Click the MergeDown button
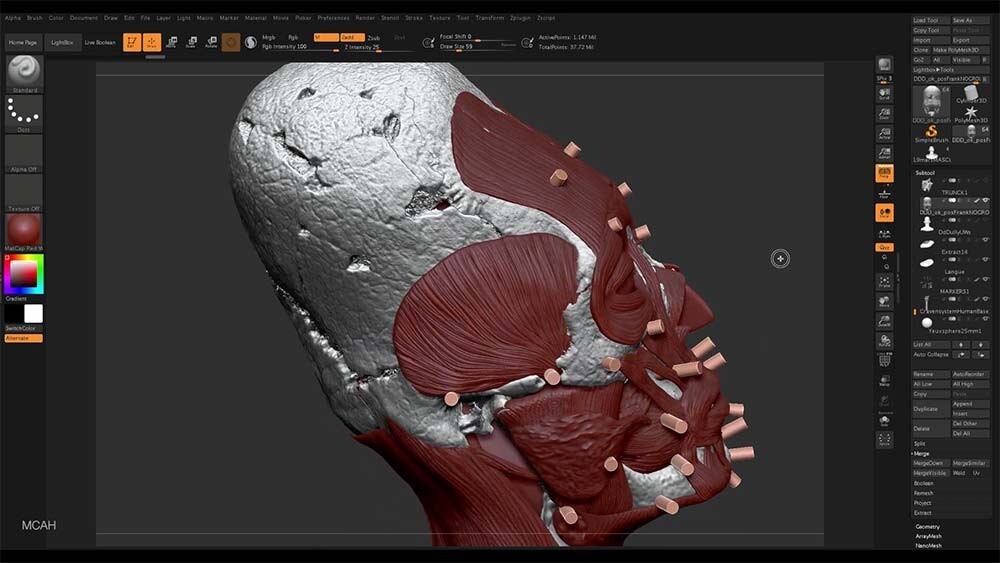 (x=930, y=464)
